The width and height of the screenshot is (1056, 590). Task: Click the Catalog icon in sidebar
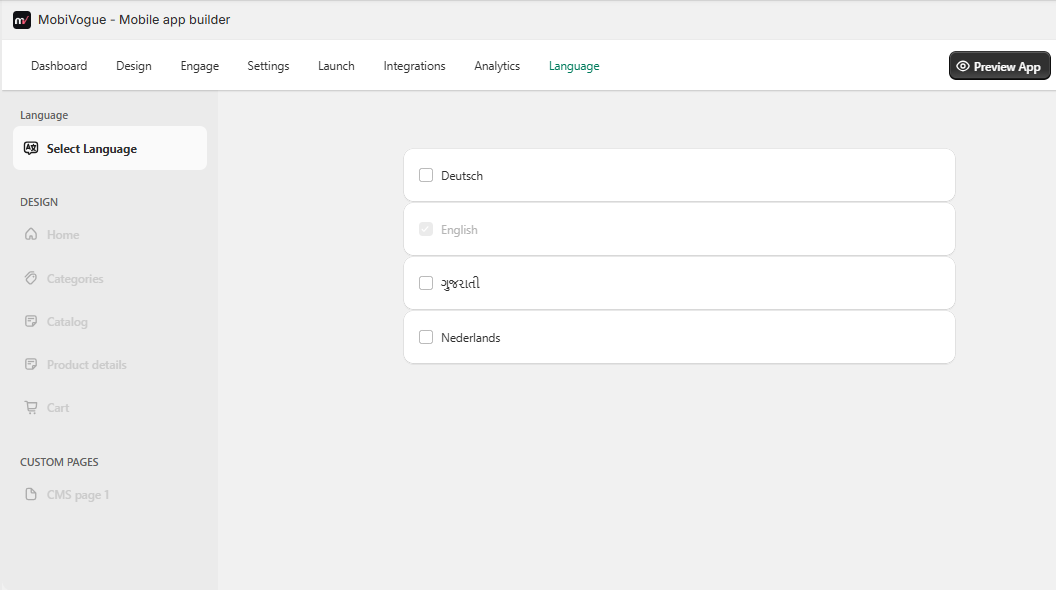31,321
